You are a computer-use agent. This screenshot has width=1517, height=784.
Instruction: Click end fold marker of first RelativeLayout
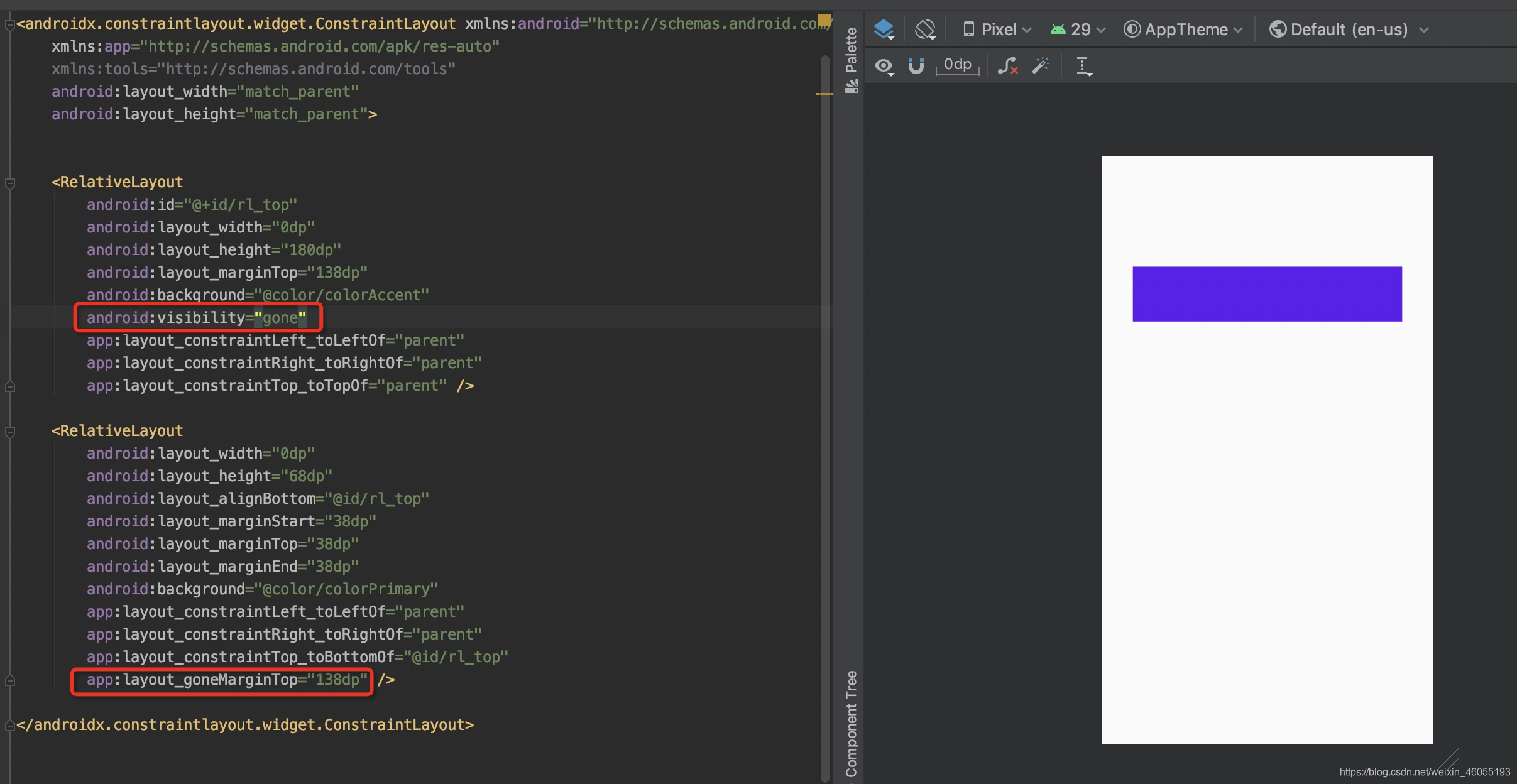pos(9,386)
